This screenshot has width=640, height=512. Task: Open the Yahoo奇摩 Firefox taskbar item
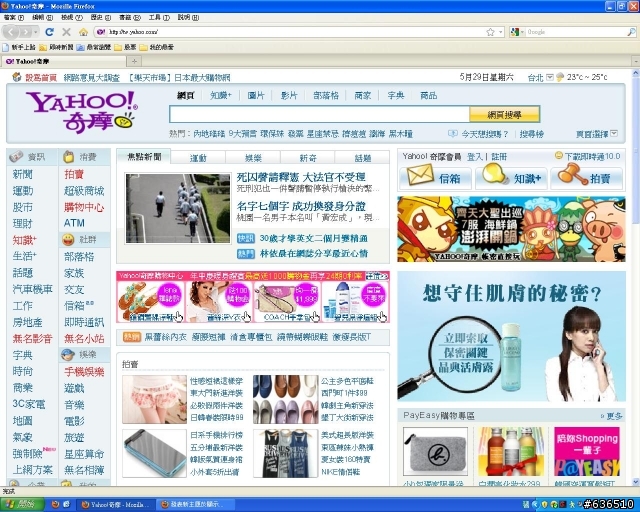[x=116, y=504]
